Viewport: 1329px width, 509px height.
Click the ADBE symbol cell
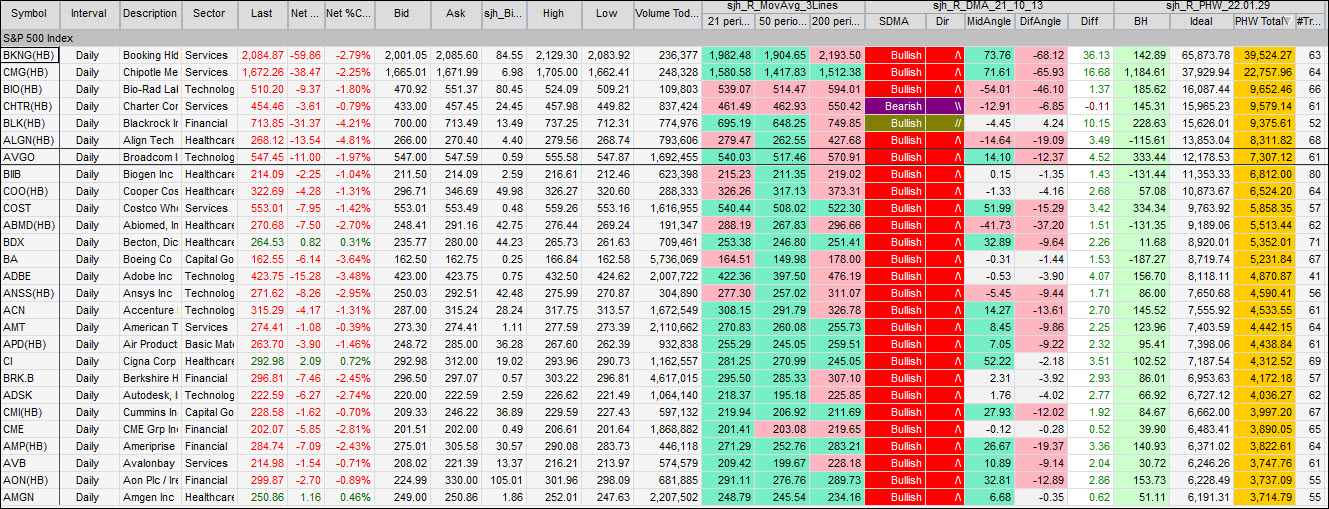(30, 276)
